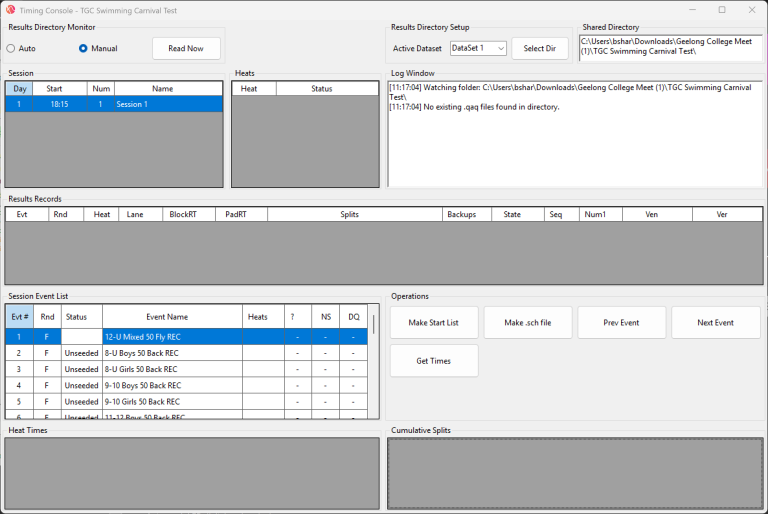Click the Splits column header in Results Records
This screenshot has height=514, width=768.
coord(349,214)
